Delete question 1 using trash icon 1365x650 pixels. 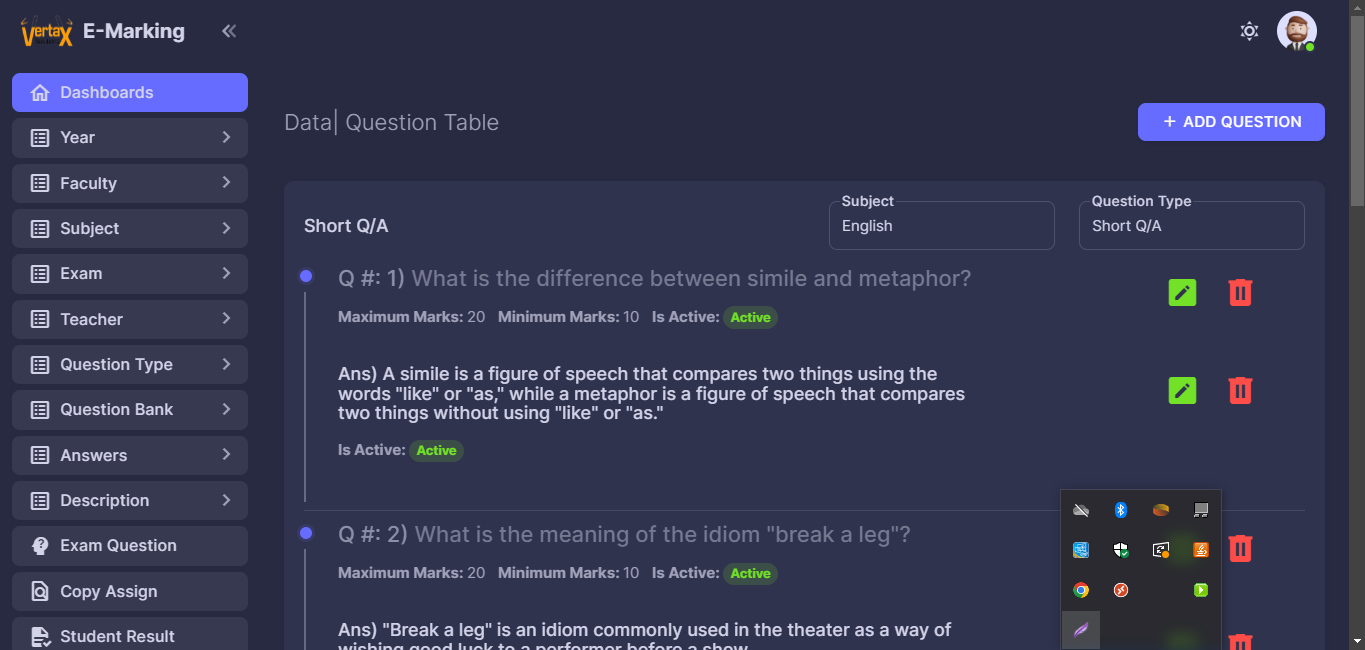pos(1240,293)
